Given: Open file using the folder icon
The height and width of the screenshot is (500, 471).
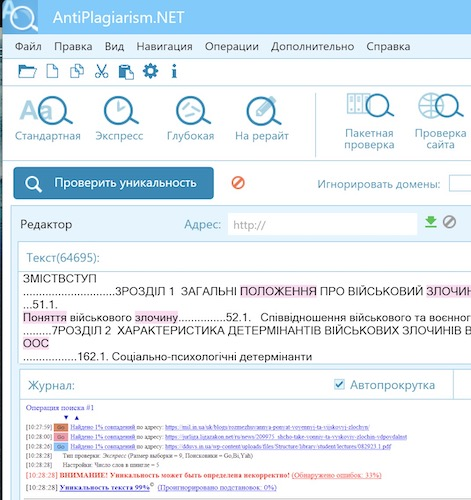Looking at the screenshot, I should point(27,71).
